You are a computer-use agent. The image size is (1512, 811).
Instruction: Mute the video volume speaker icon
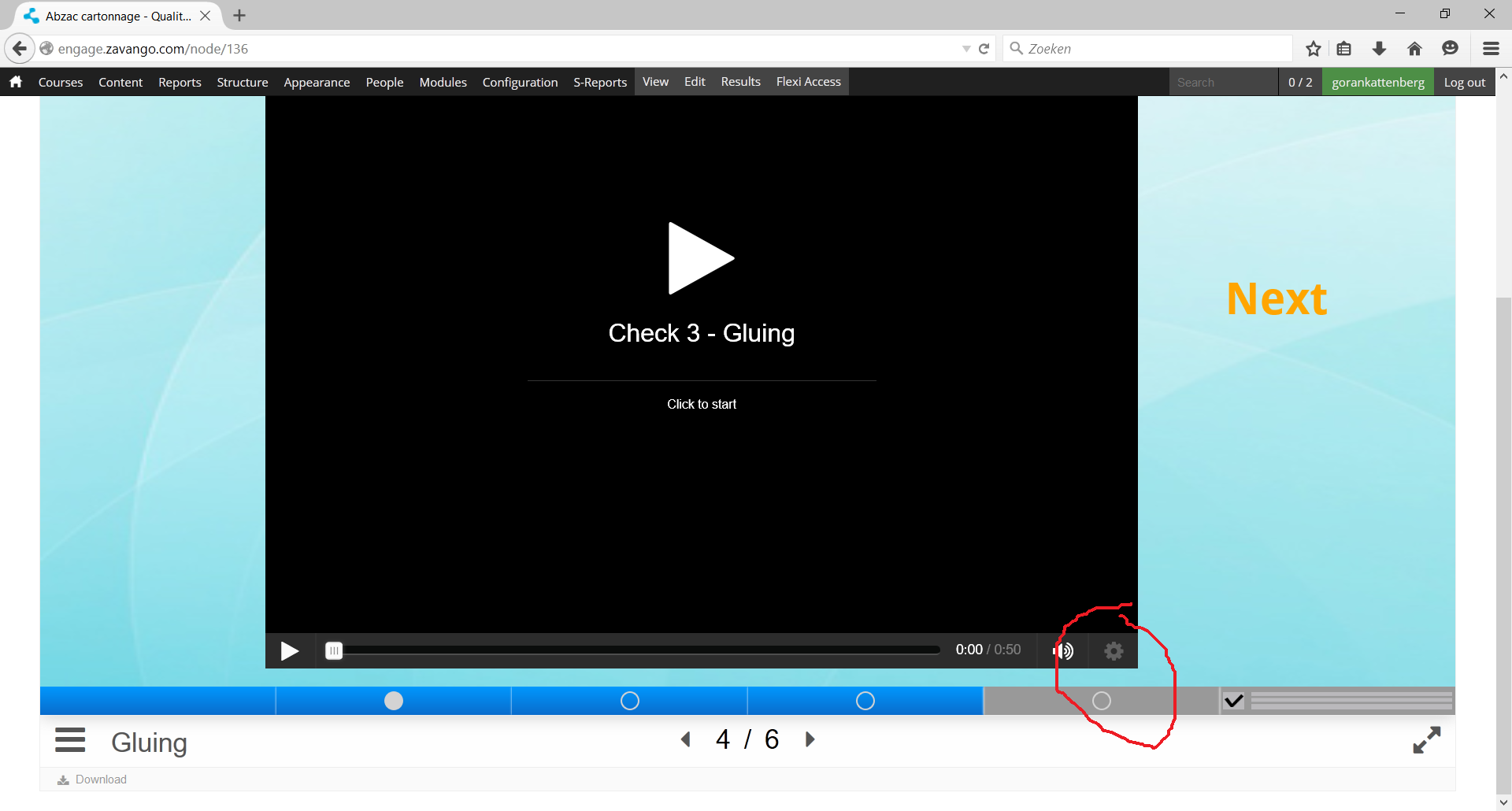tap(1063, 650)
